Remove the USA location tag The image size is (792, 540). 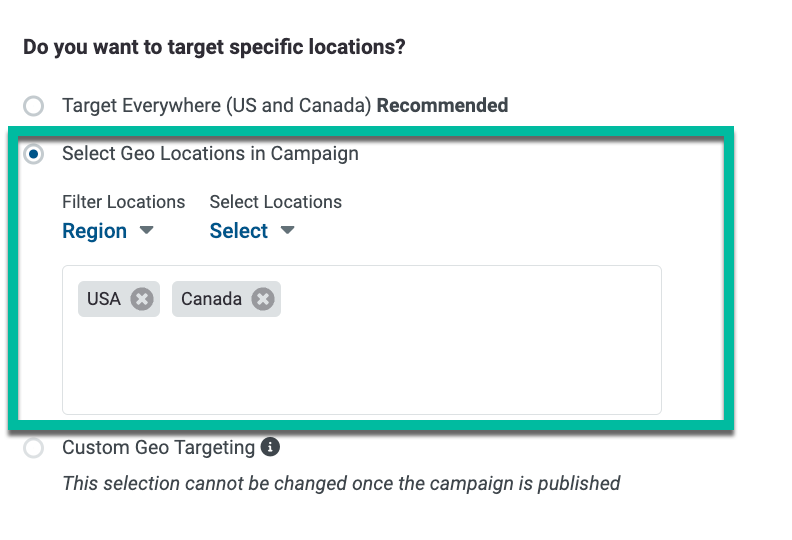click(142, 299)
